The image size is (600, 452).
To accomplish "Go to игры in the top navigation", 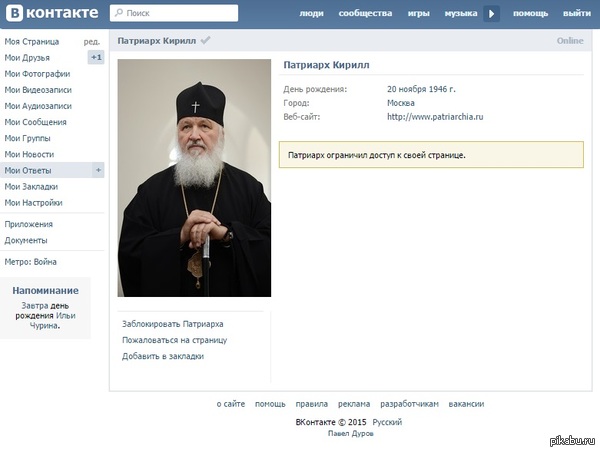I will 418,14.
